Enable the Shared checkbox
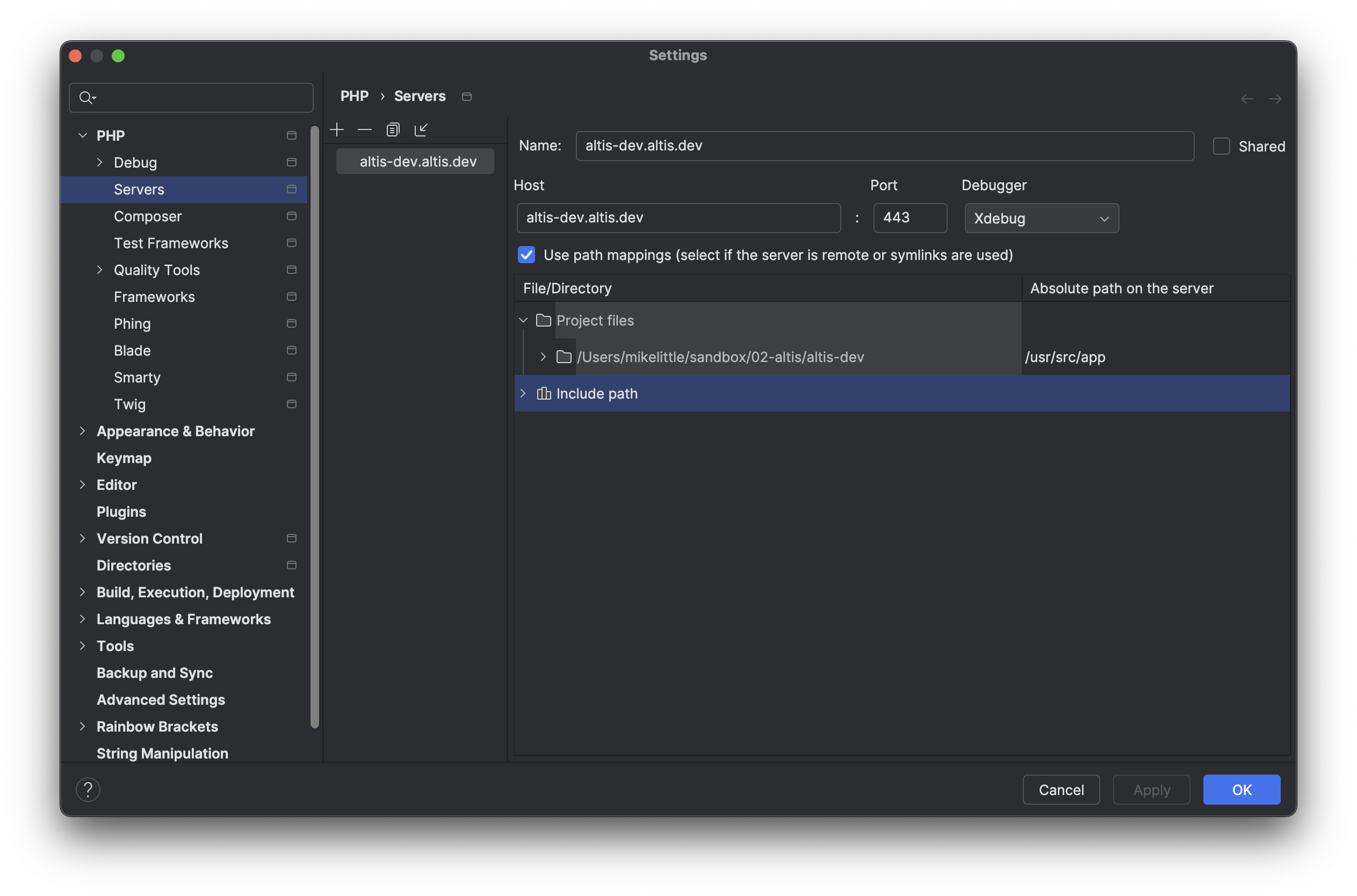Screen dimensions: 1357x896 point(1221,146)
